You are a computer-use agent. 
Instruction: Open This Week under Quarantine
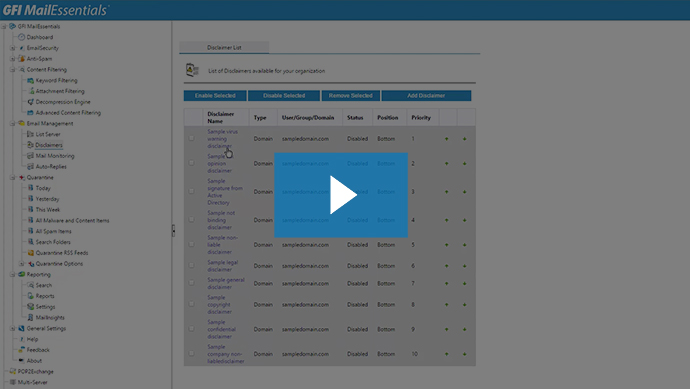48,209
